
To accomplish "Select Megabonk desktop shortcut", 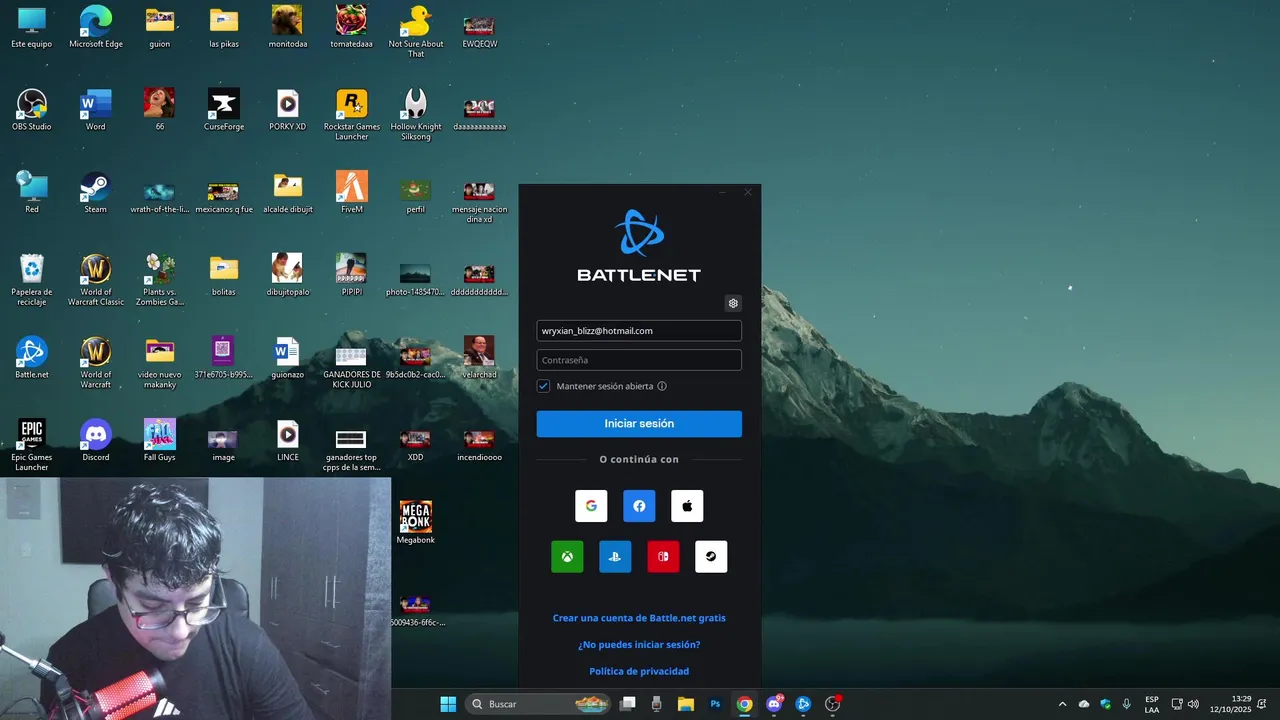I will click(x=416, y=523).
